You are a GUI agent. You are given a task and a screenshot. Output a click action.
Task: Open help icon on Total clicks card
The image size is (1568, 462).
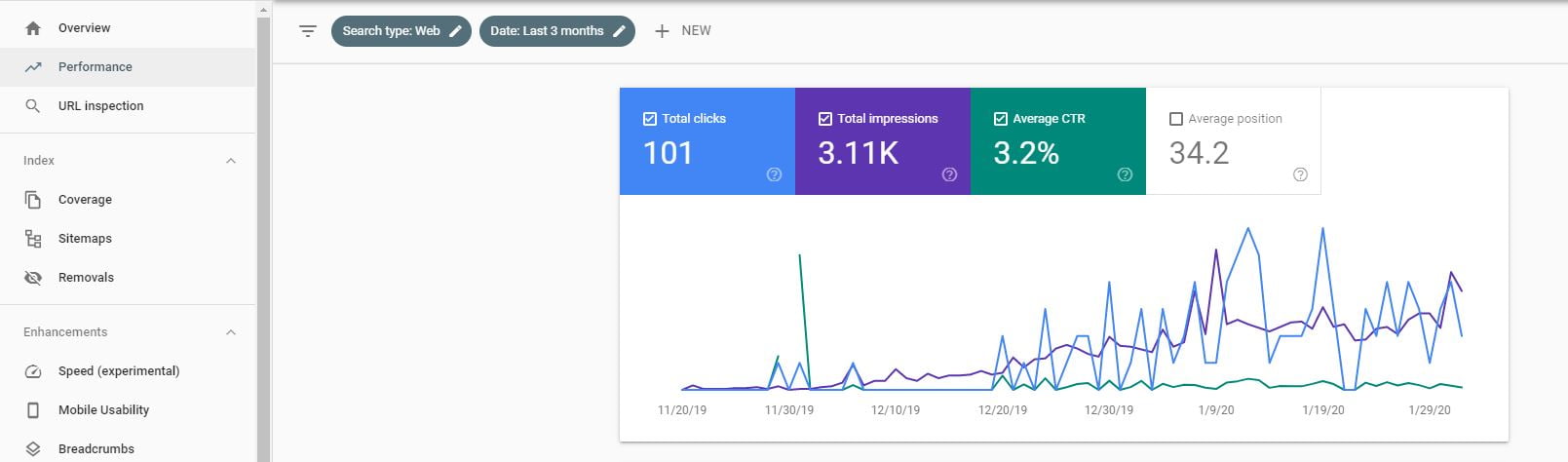click(x=774, y=174)
